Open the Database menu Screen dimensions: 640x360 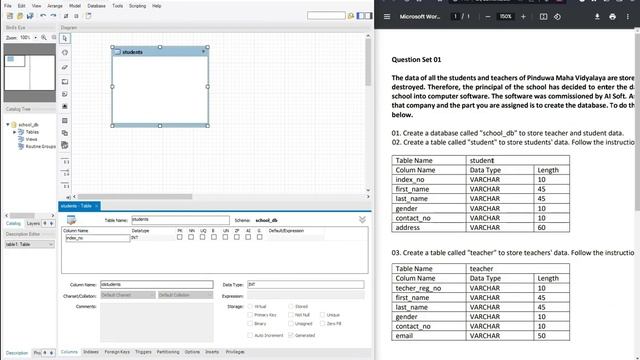(x=96, y=6)
